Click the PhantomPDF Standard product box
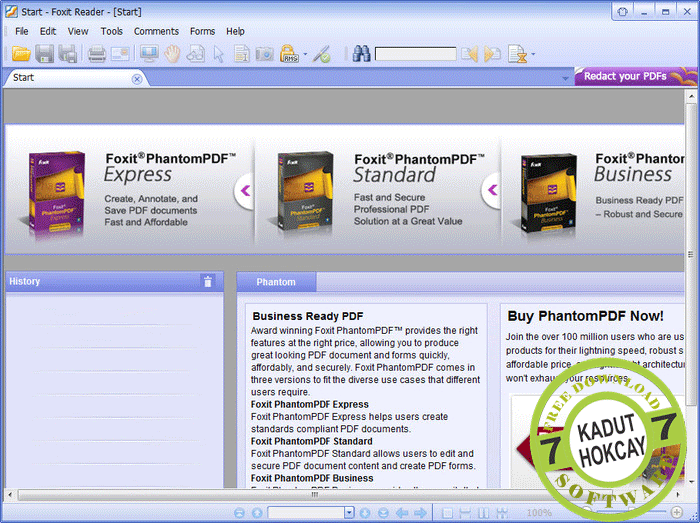The width and height of the screenshot is (700, 523). pos(304,192)
